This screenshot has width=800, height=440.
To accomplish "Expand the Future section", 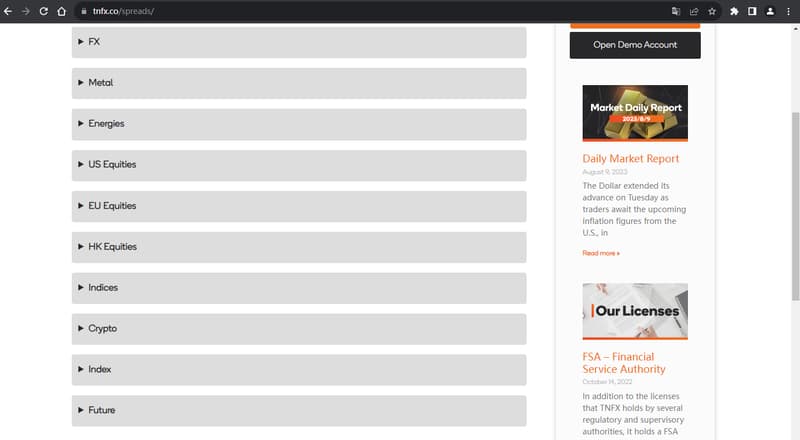I will (x=299, y=410).
